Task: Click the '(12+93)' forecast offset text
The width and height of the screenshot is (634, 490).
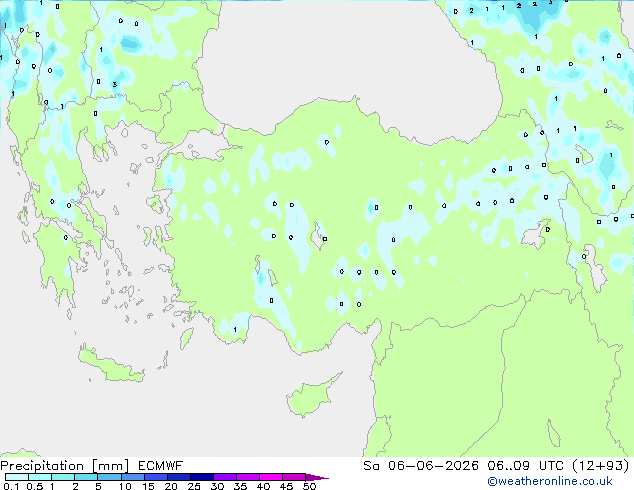Action: (601, 466)
